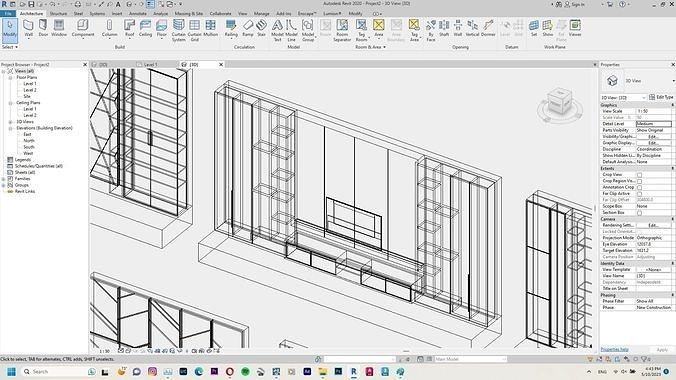Open the Properties help link
The image size is (676, 380).
[614, 349]
